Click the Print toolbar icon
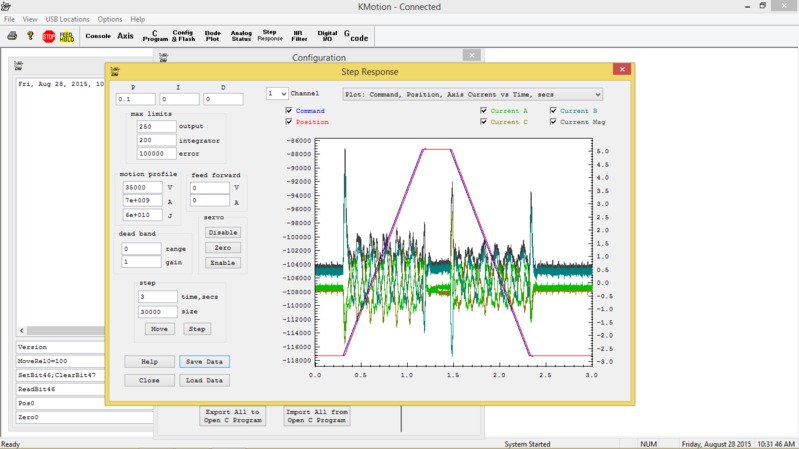 pyautogui.click(x=12, y=36)
